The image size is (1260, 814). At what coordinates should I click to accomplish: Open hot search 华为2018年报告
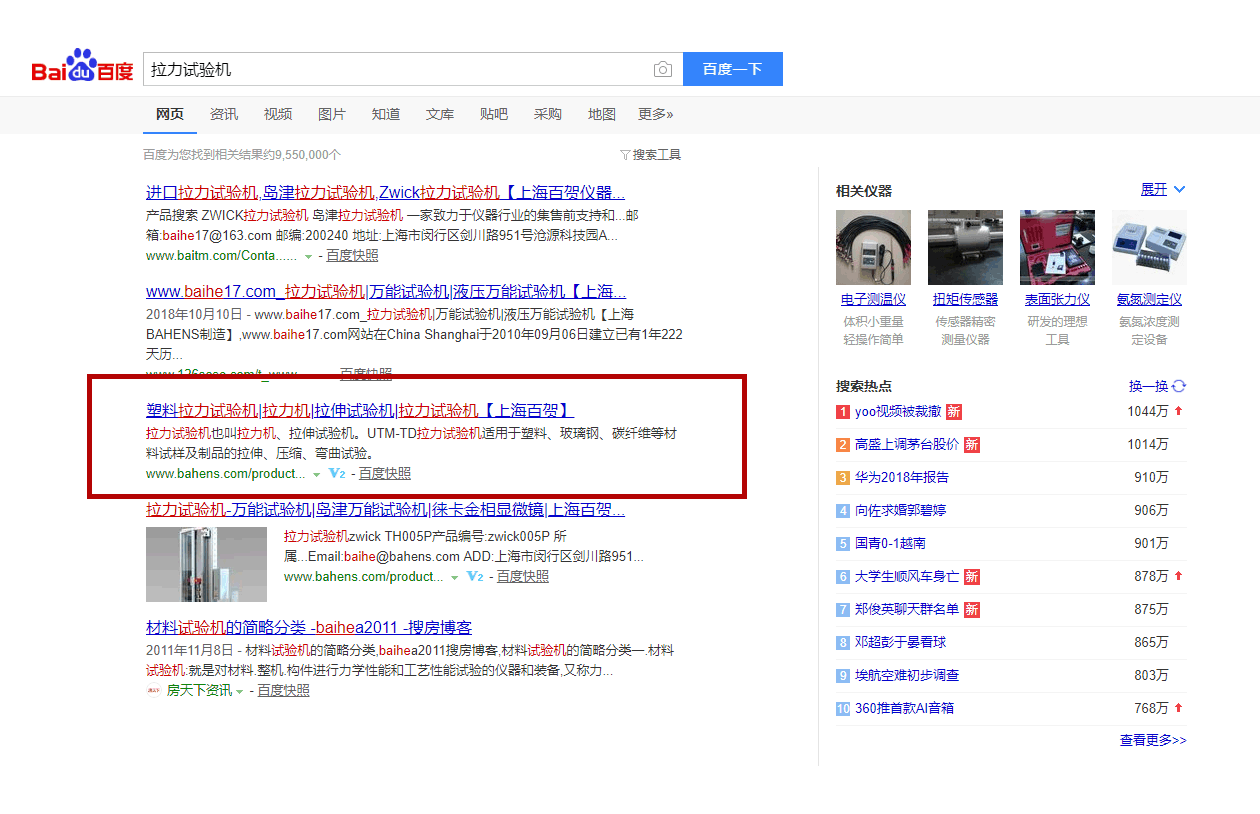[x=902, y=477]
